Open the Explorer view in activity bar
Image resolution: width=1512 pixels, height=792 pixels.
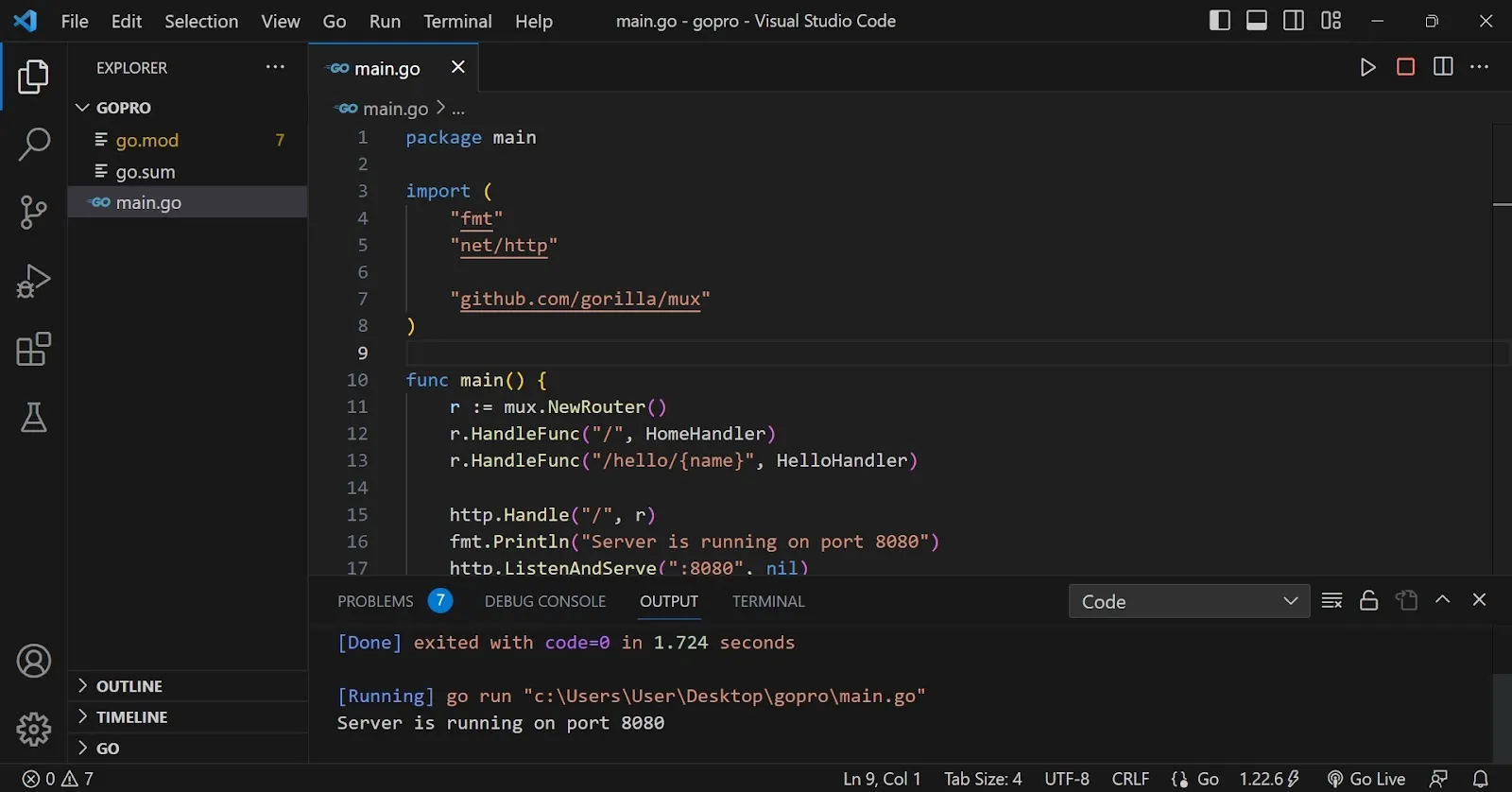click(x=33, y=77)
